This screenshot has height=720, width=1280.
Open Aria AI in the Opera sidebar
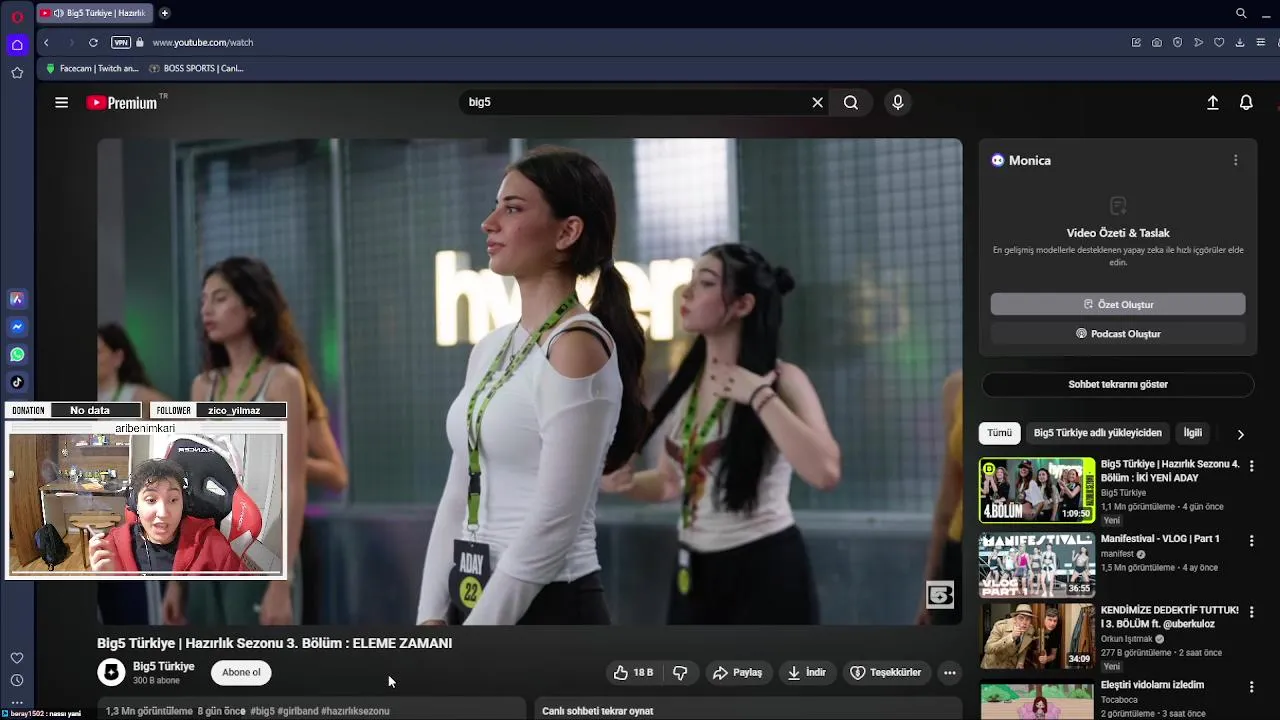click(x=17, y=299)
